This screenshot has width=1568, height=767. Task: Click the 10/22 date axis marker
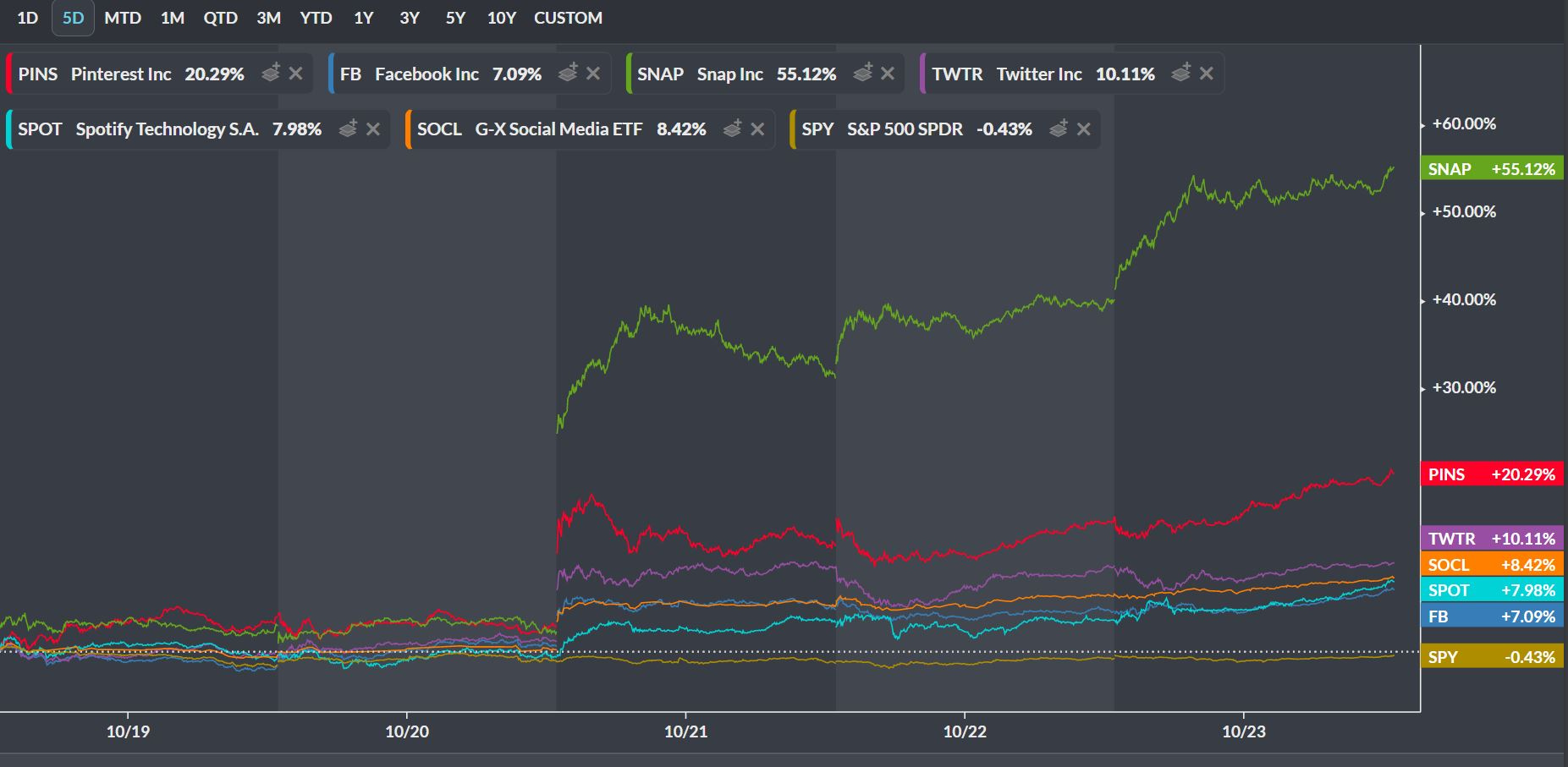965,731
